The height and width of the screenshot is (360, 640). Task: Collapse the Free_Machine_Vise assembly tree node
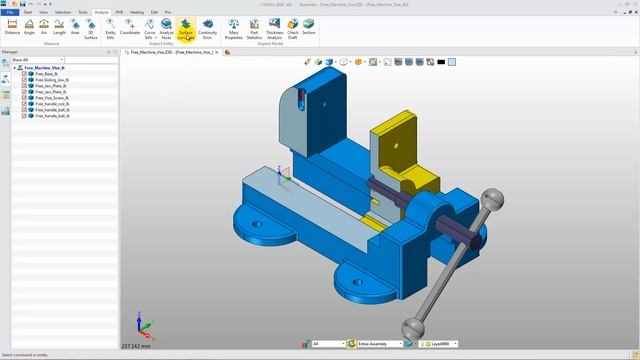click(15, 68)
